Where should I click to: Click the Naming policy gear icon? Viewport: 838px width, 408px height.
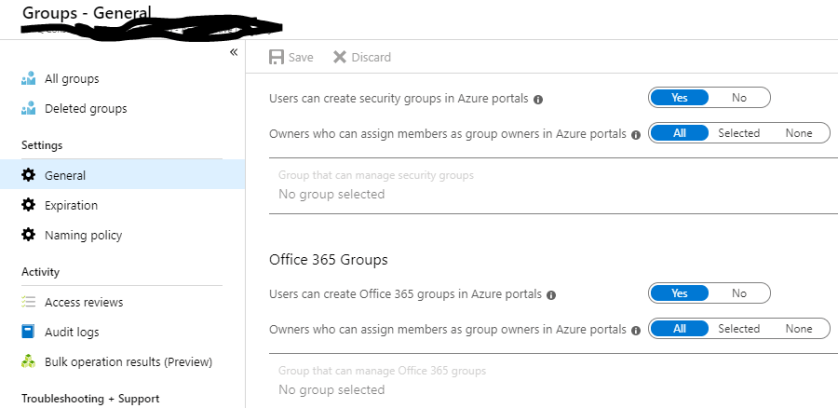[x=28, y=235]
